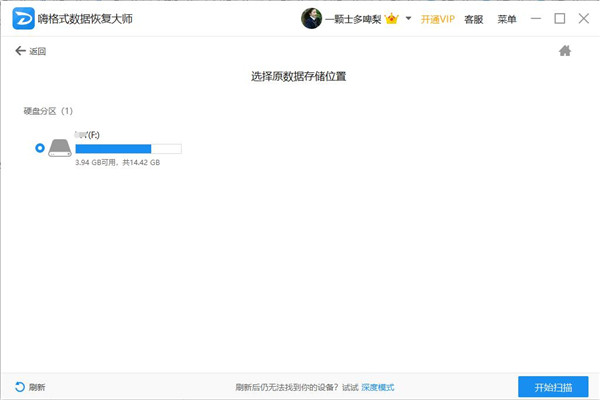The width and height of the screenshot is (600, 400).
Task: Click the back arrow icon
Action: click(20, 51)
